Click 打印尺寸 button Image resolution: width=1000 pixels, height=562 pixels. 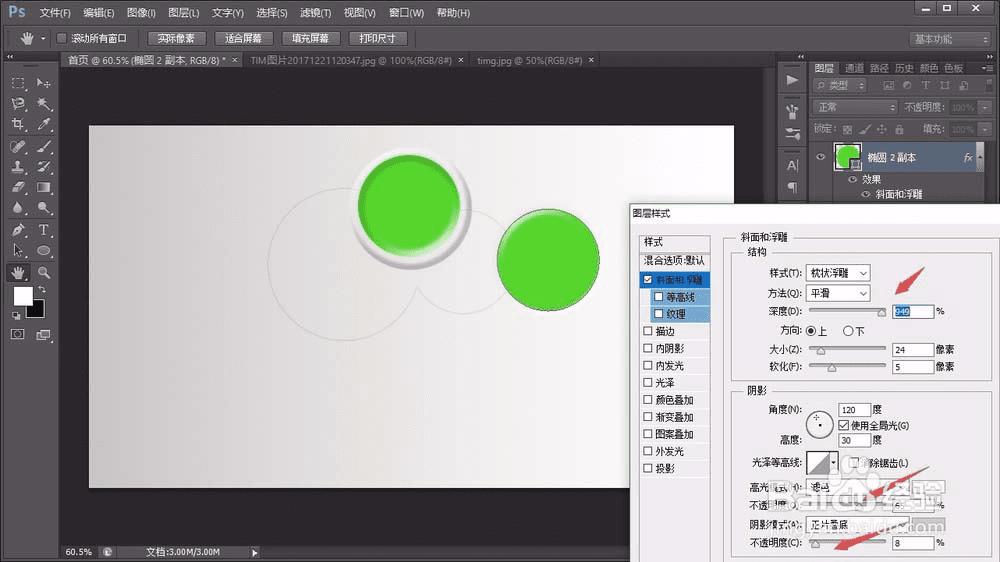tap(378, 38)
